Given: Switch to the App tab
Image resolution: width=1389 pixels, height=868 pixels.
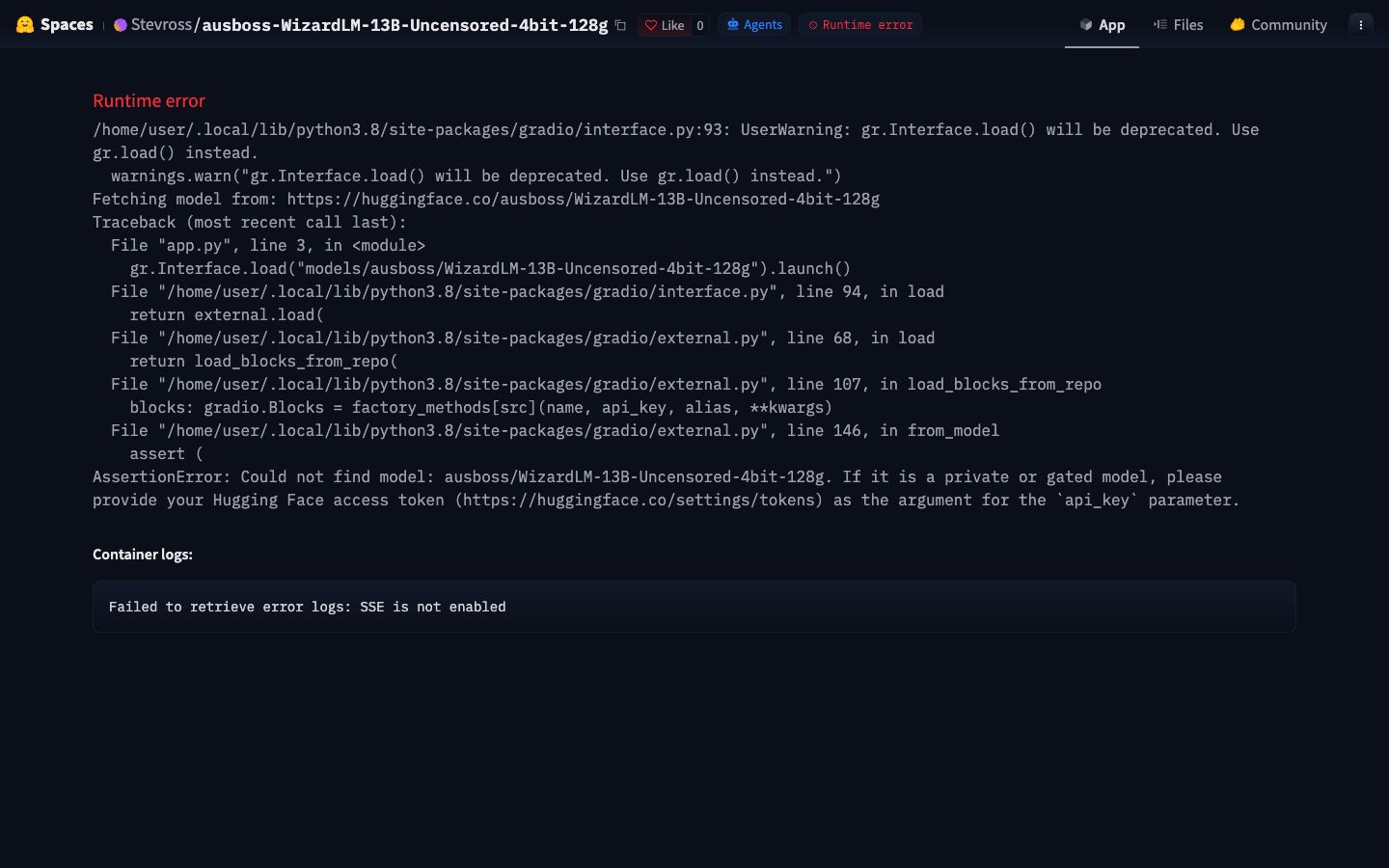Looking at the screenshot, I should (x=1102, y=24).
